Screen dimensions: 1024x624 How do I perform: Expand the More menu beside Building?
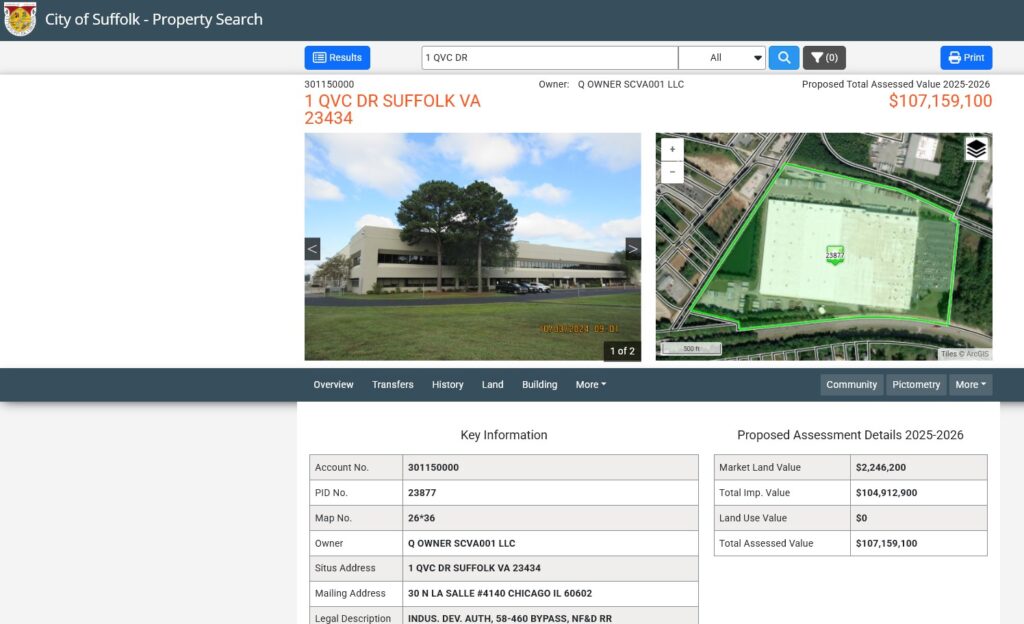click(590, 384)
